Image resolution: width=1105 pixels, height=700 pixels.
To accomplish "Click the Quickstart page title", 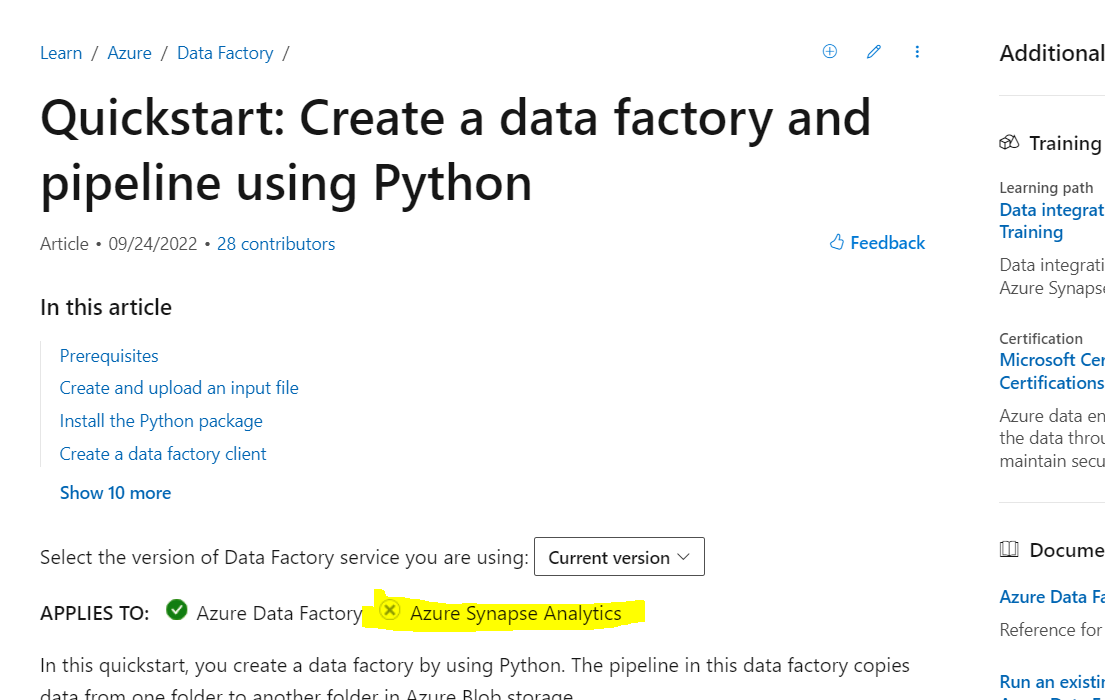I will 456,150.
